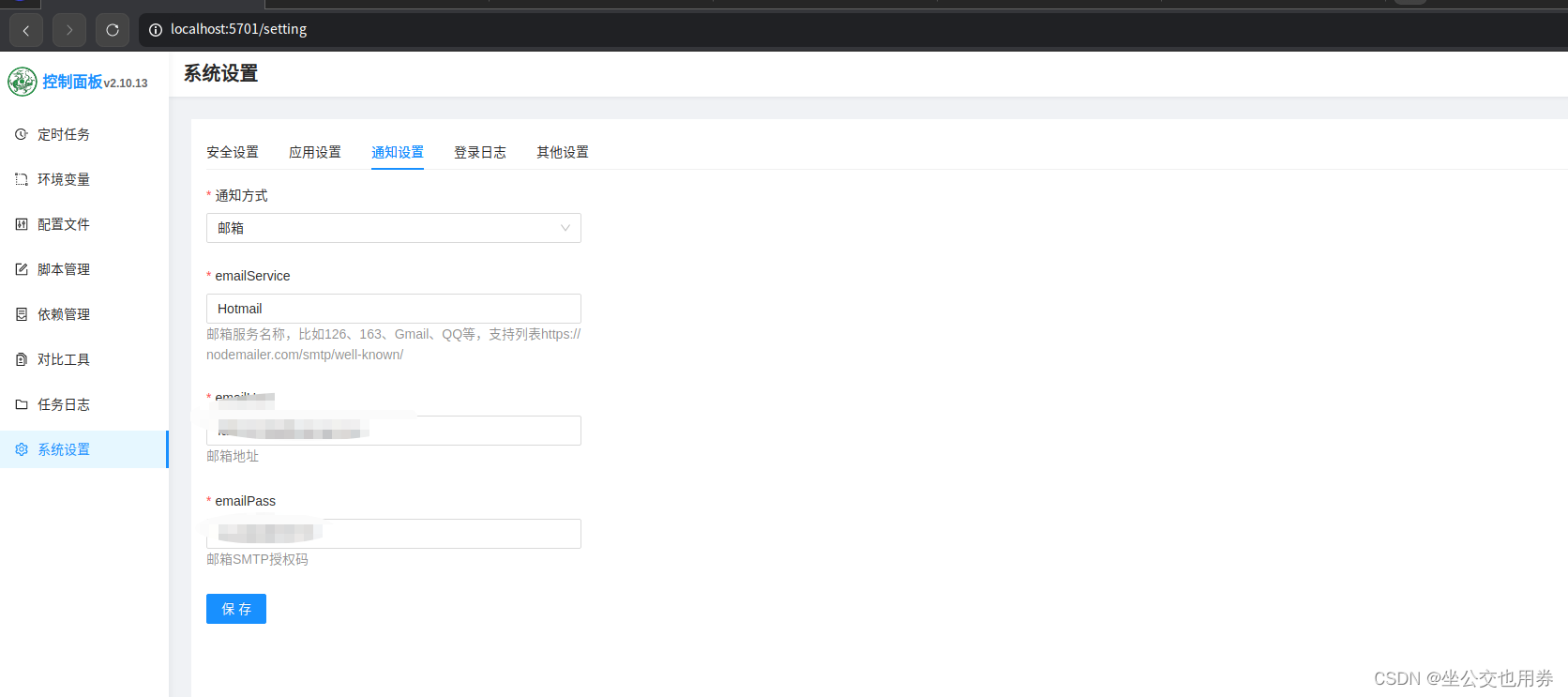The image size is (1568, 697).
Task: Open the 环境变量 sidebar menu
Action: 84,179
